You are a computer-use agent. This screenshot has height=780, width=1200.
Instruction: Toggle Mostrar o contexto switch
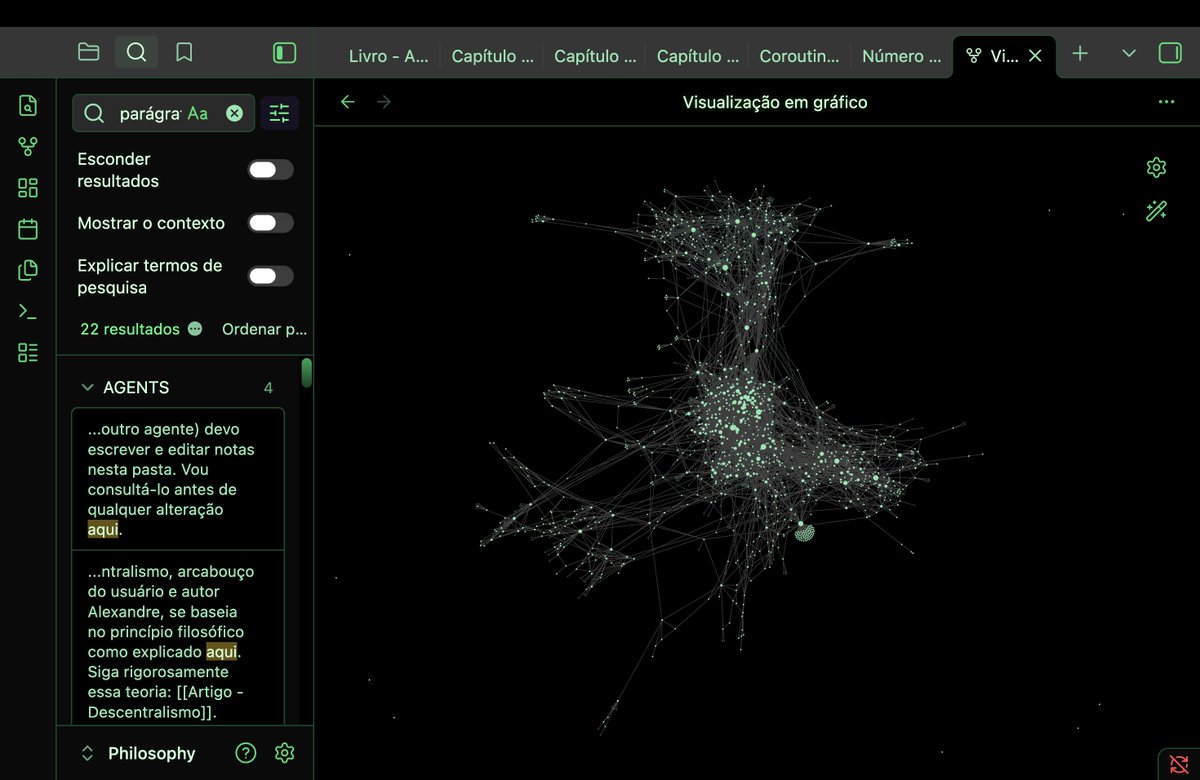pos(271,223)
